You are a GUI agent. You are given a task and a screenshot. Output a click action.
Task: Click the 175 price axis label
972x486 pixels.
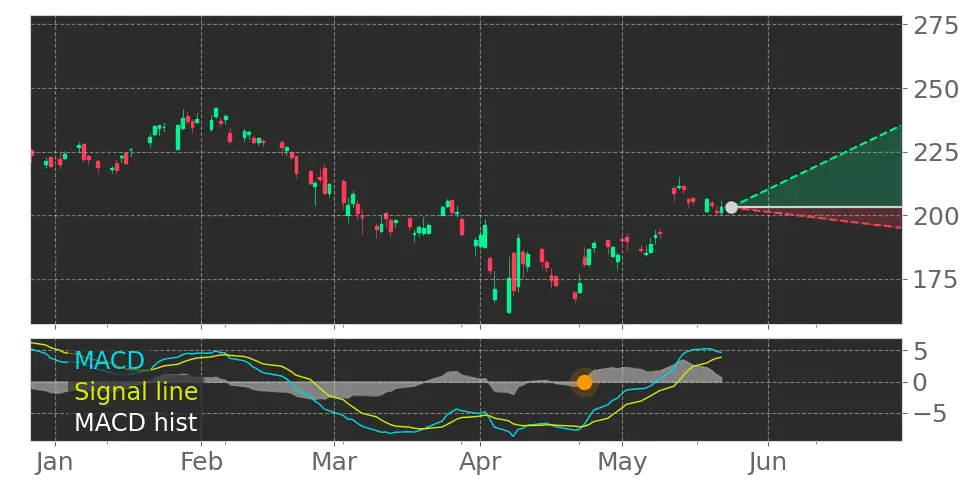click(x=935, y=280)
